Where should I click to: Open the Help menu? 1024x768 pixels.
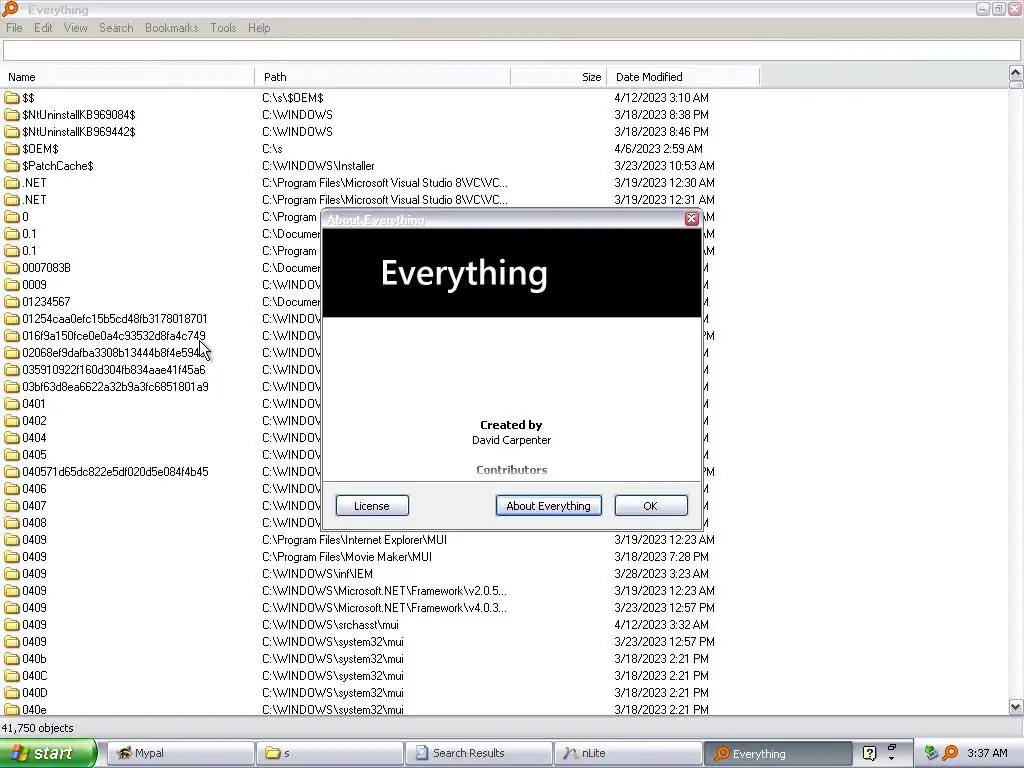259,28
